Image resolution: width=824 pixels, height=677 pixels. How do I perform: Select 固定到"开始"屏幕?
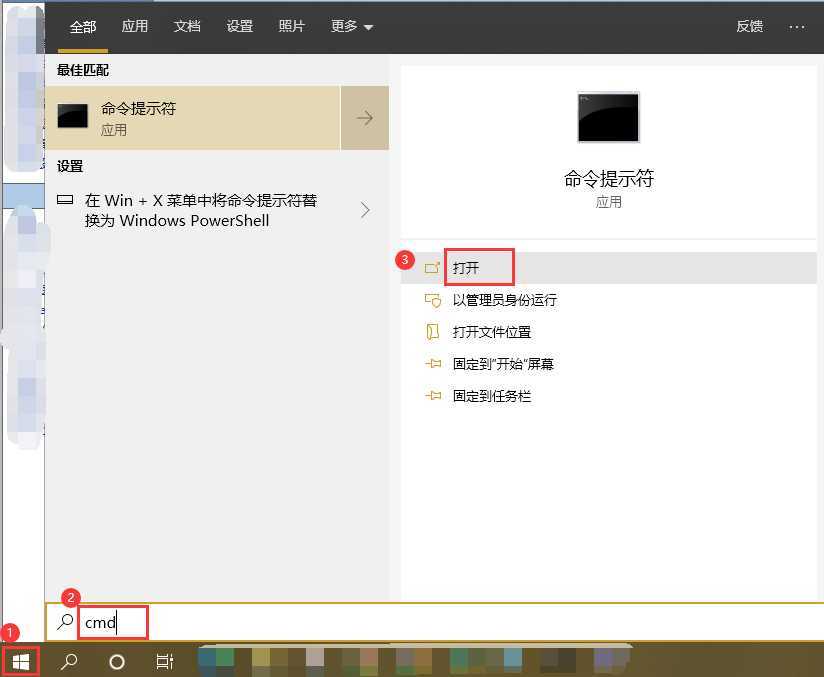point(503,364)
